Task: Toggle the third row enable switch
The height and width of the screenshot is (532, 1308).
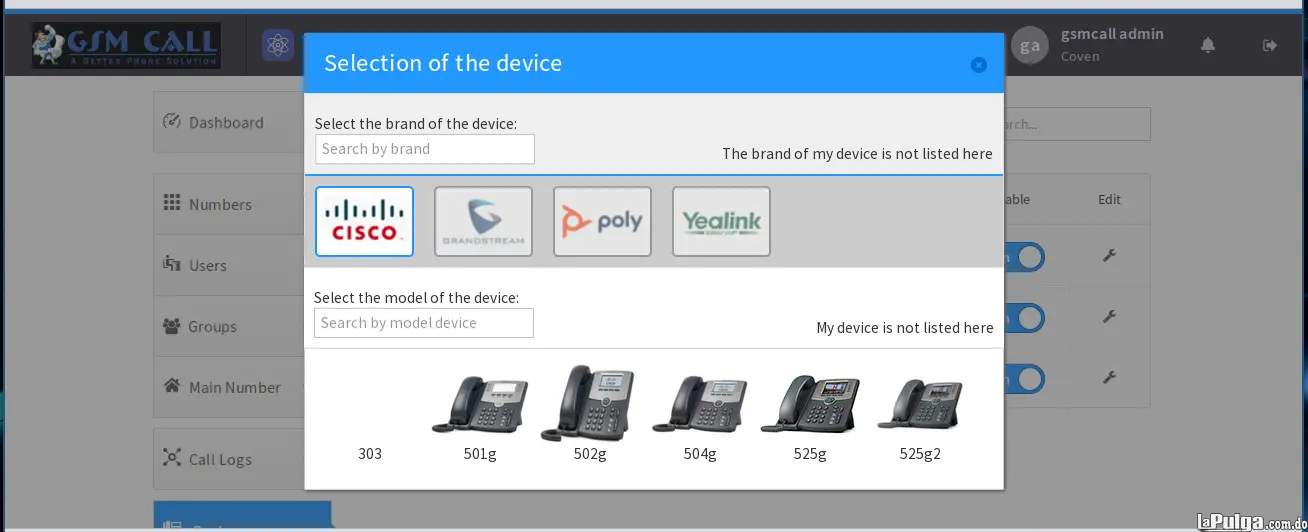Action: pyautogui.click(x=1025, y=379)
